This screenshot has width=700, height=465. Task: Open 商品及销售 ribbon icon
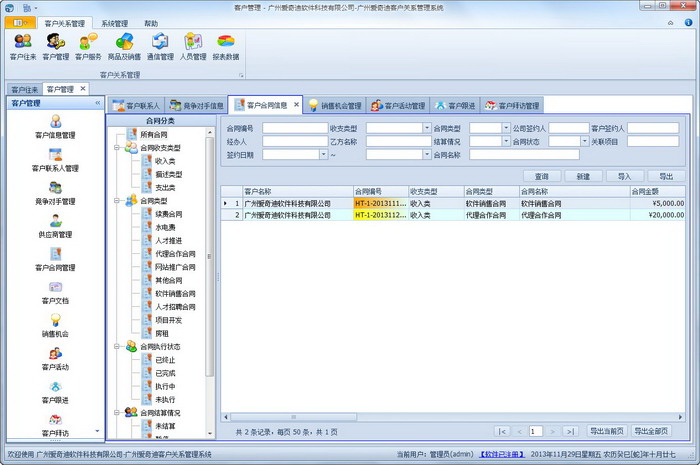(x=124, y=46)
